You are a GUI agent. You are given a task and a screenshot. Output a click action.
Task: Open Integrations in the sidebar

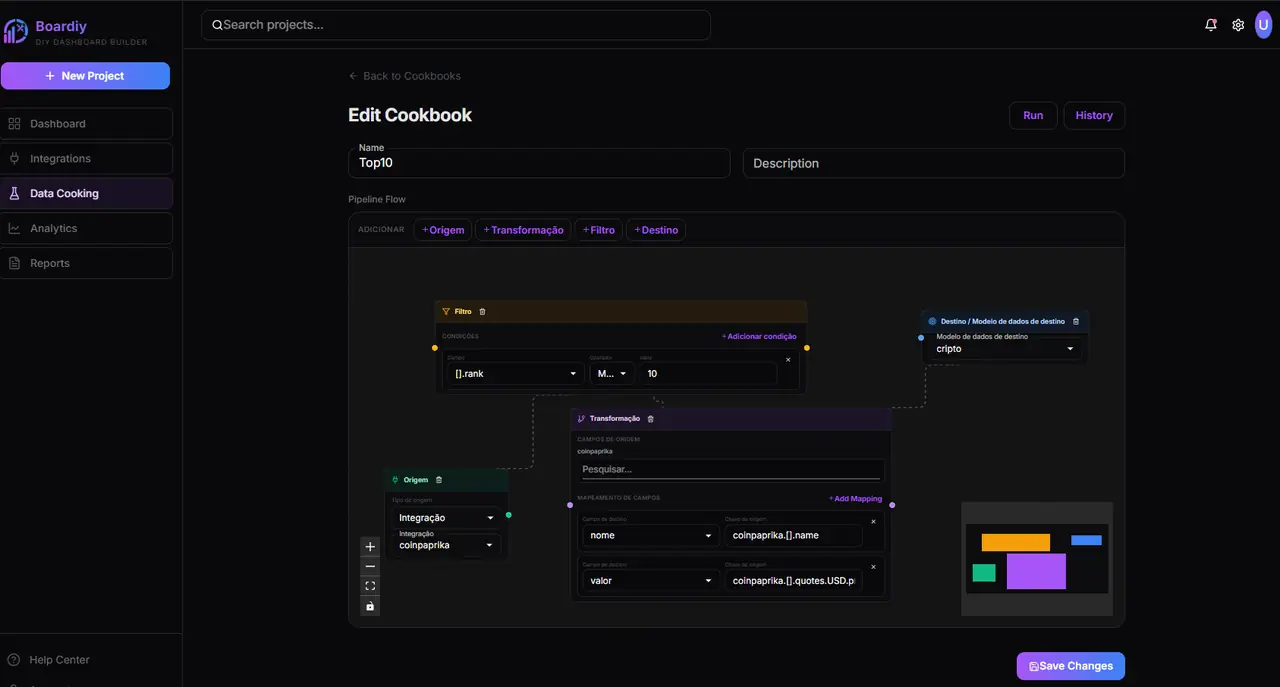click(x=86, y=159)
